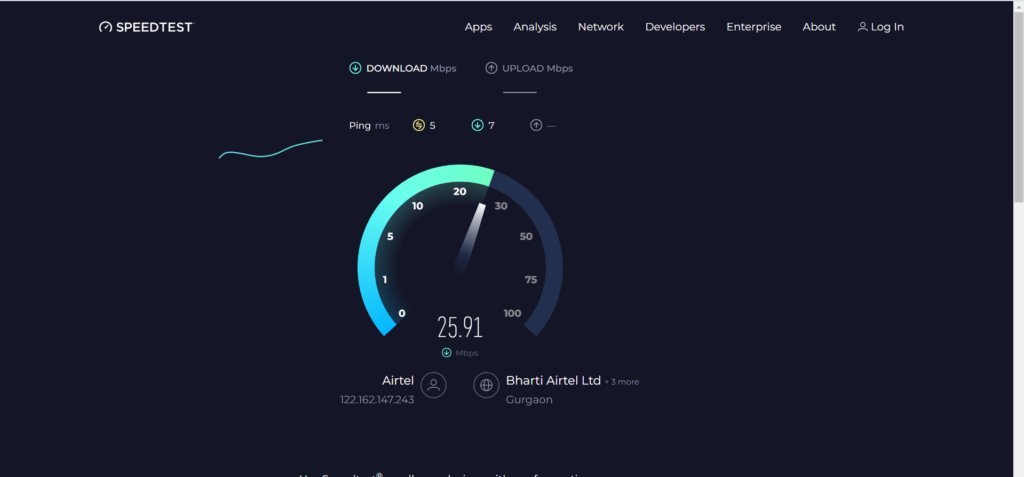Click the Airtel user profile icon

tap(434, 385)
